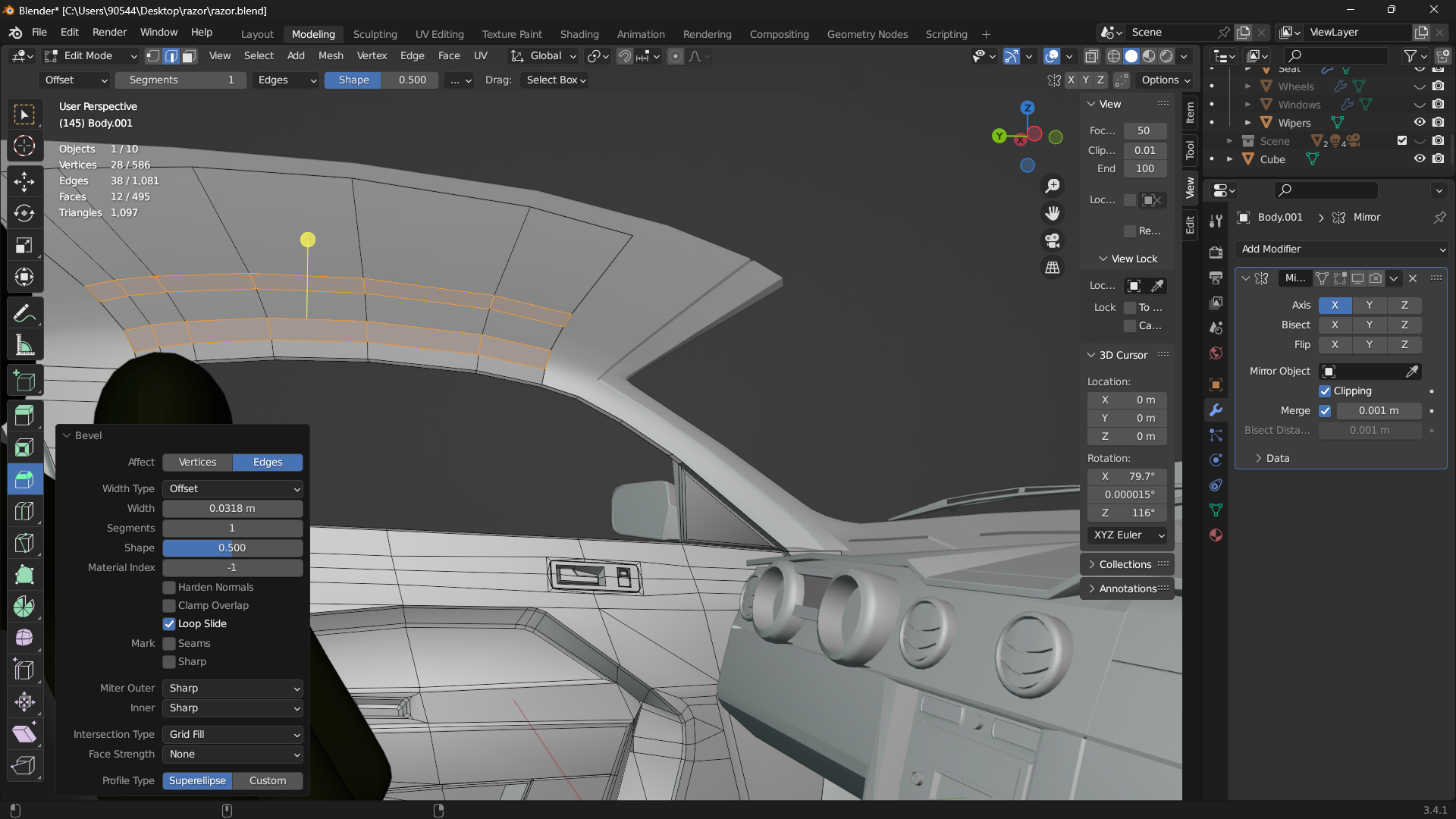Click the zoom viewport magnifier icon
The height and width of the screenshot is (819, 1456).
1053,186
